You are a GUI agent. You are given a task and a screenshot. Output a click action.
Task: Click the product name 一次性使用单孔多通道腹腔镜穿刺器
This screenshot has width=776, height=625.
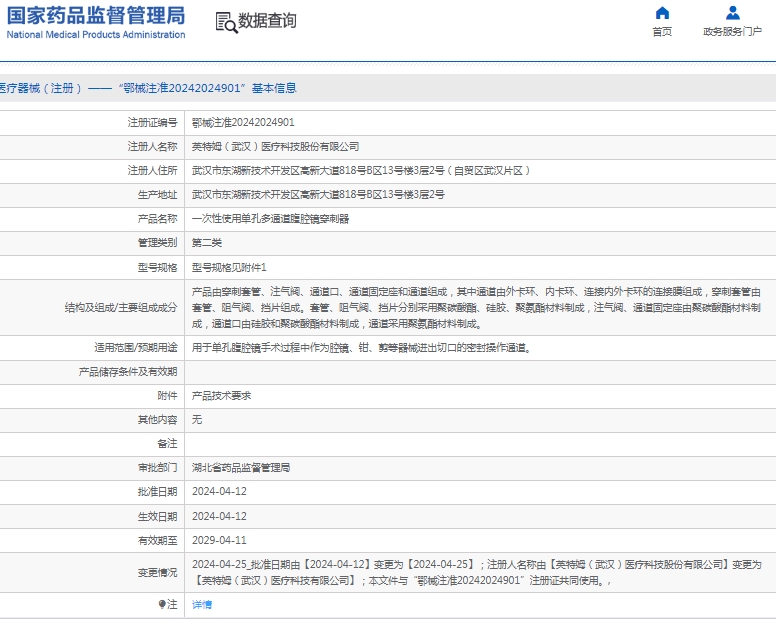tap(271, 219)
